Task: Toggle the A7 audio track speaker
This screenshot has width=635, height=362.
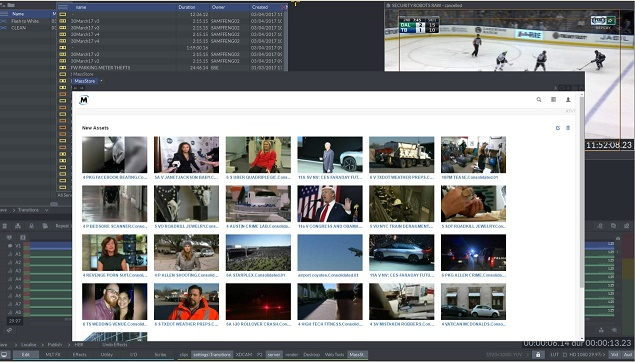Action: (x=10, y=304)
